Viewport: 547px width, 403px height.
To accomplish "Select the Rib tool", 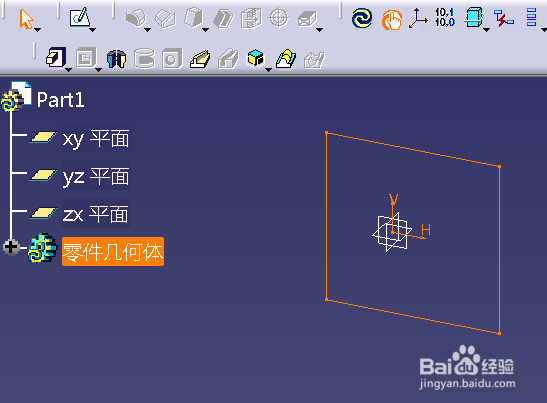I will [x=200, y=59].
